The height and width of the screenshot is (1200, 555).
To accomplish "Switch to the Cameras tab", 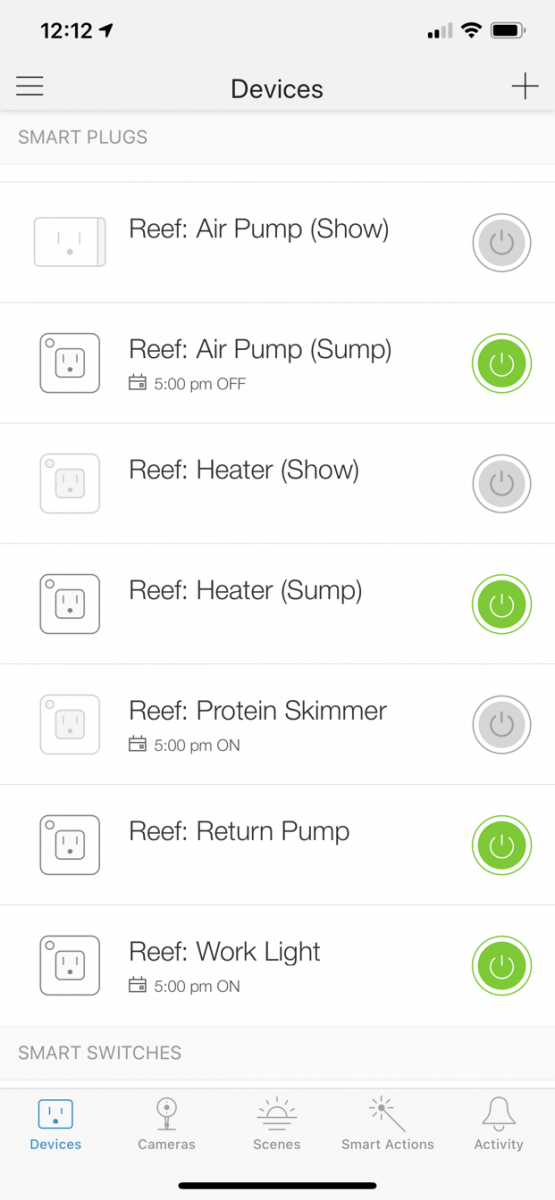I will click(167, 1124).
